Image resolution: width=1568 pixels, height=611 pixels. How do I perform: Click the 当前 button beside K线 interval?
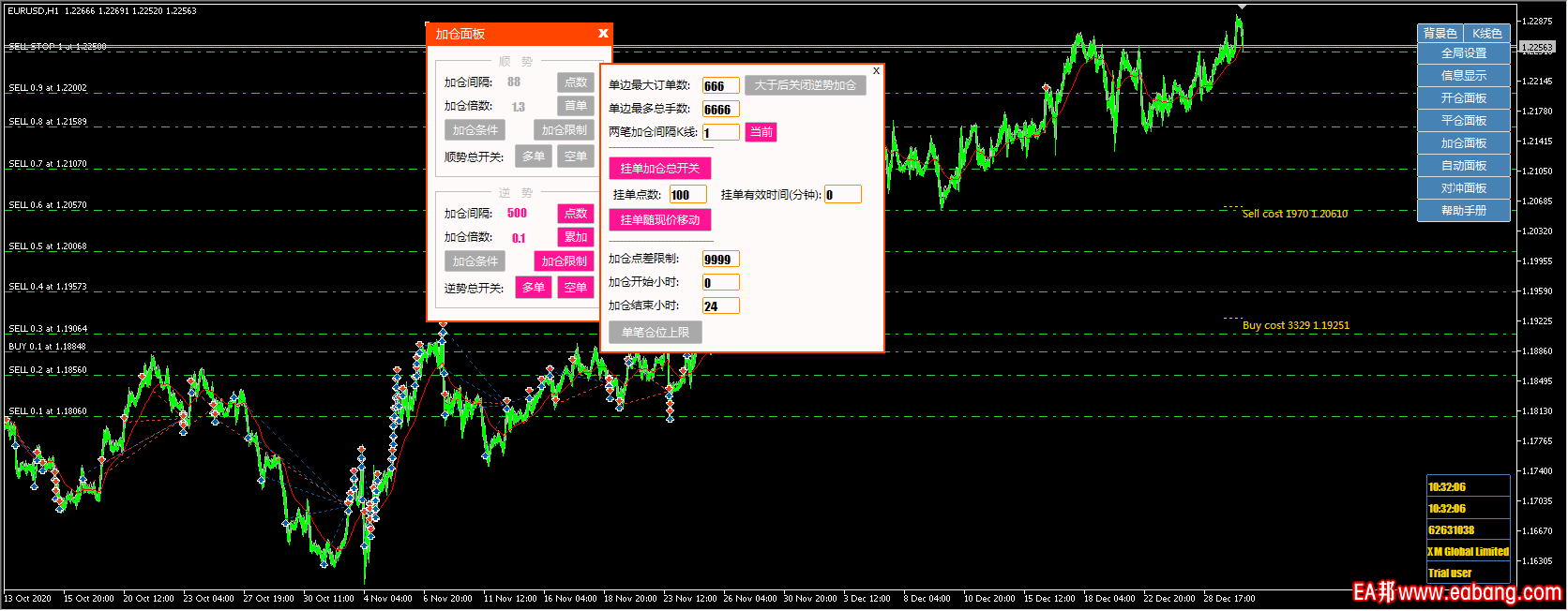[761, 132]
